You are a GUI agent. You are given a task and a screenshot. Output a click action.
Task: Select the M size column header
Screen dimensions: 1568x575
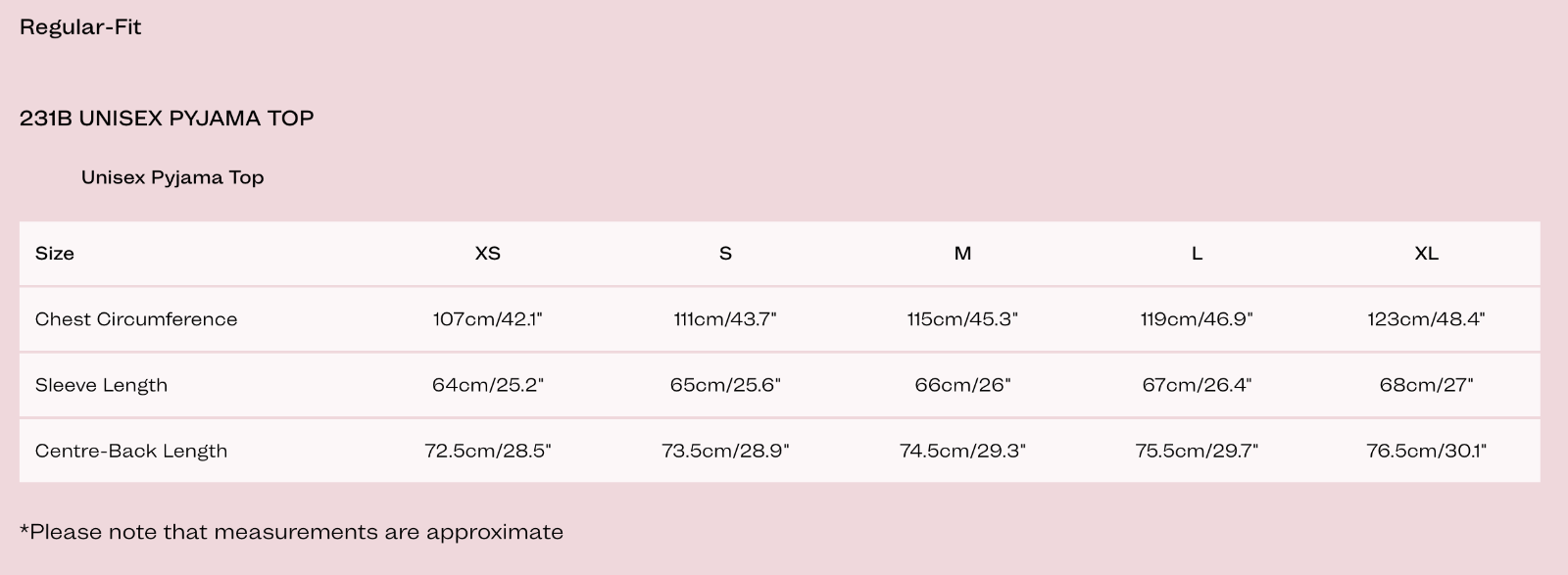(962, 253)
